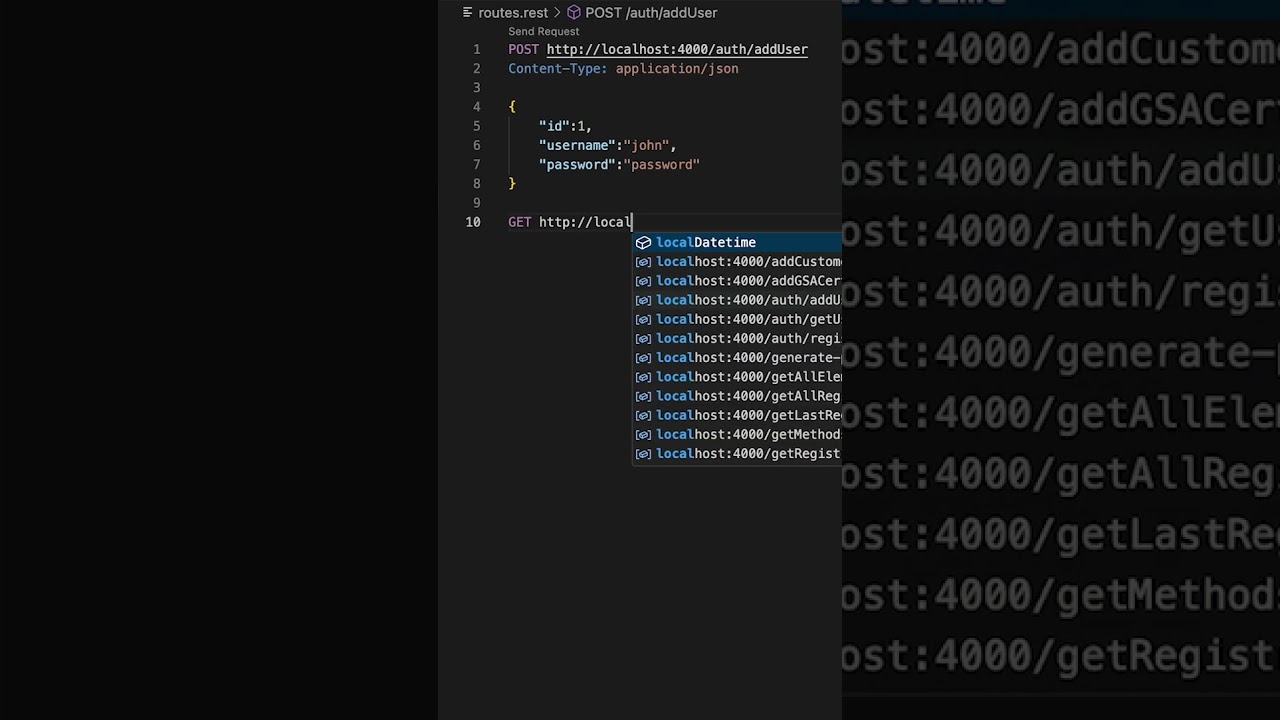Click the icon beside the getRegist suggestion
The height and width of the screenshot is (720, 1280).
click(x=643, y=454)
